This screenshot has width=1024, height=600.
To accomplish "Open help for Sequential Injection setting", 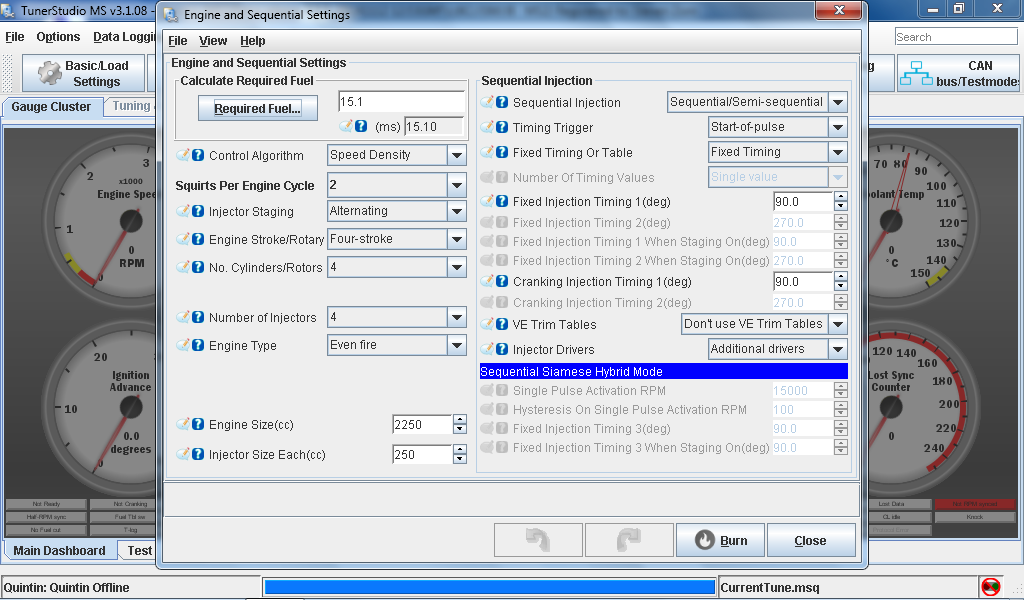I will pyautogui.click(x=502, y=102).
